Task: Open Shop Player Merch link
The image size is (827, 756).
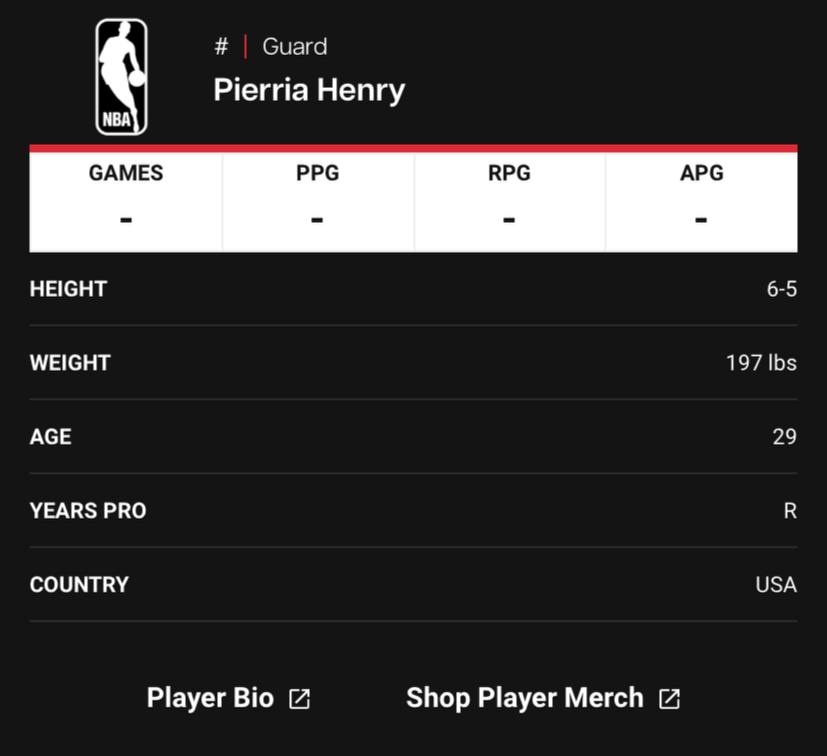Action: click(525, 697)
